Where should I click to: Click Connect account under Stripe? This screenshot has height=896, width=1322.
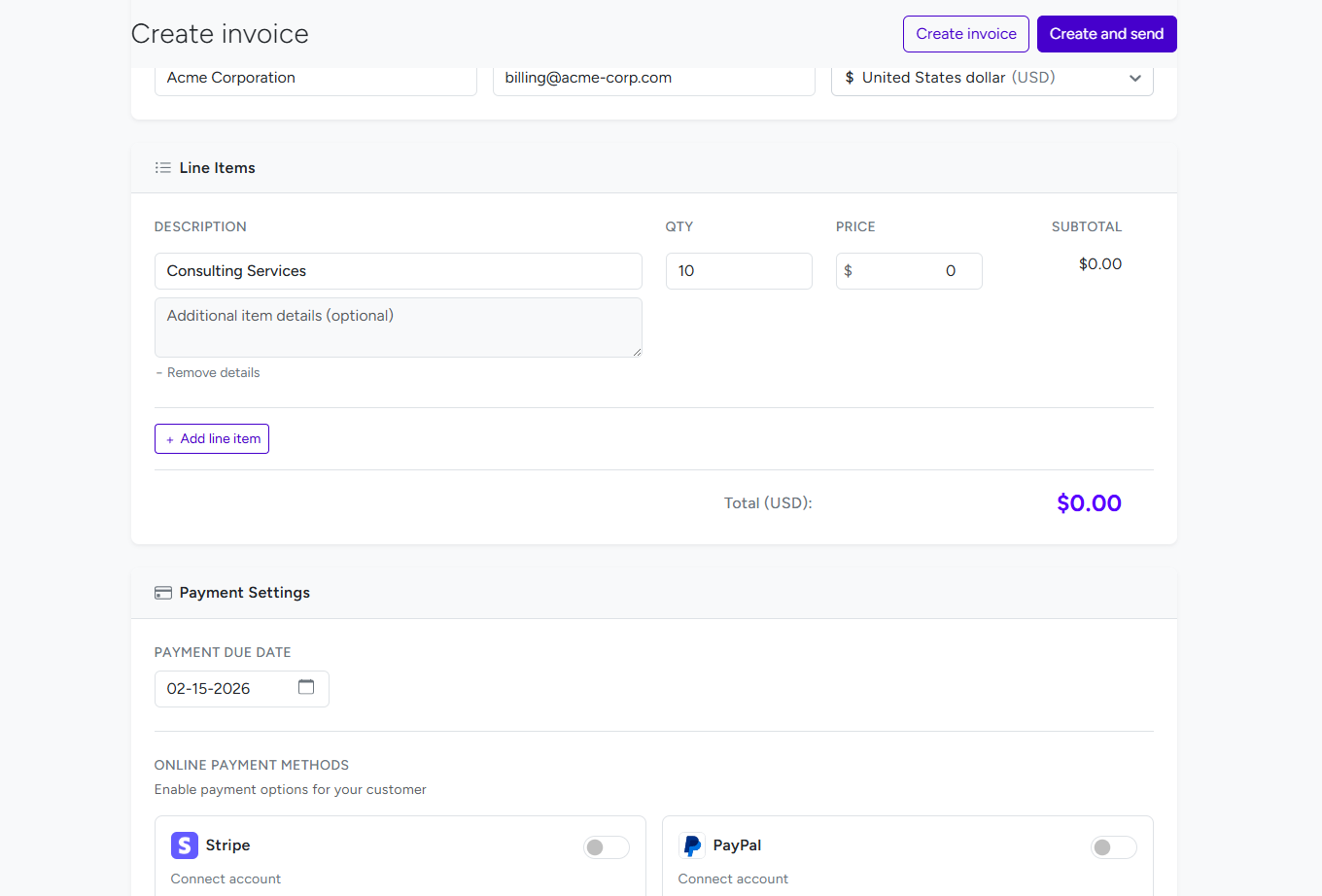pyautogui.click(x=226, y=878)
